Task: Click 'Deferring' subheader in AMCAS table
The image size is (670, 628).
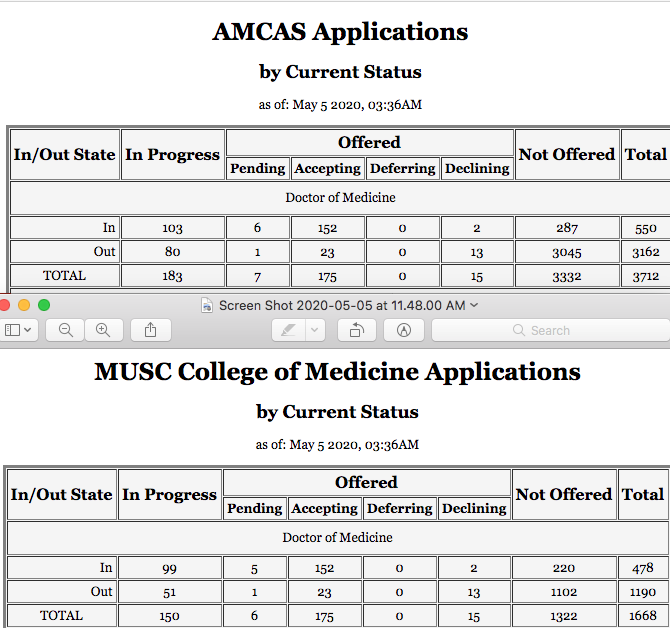Action: (403, 168)
